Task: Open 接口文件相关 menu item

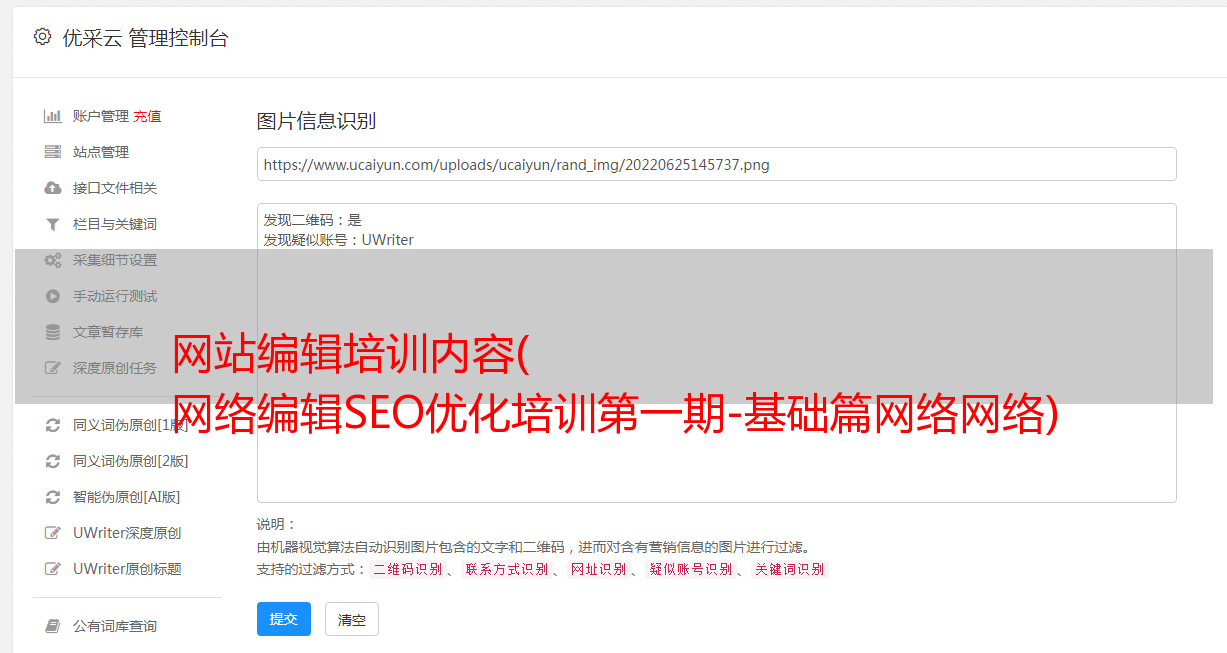Action: click(x=115, y=188)
